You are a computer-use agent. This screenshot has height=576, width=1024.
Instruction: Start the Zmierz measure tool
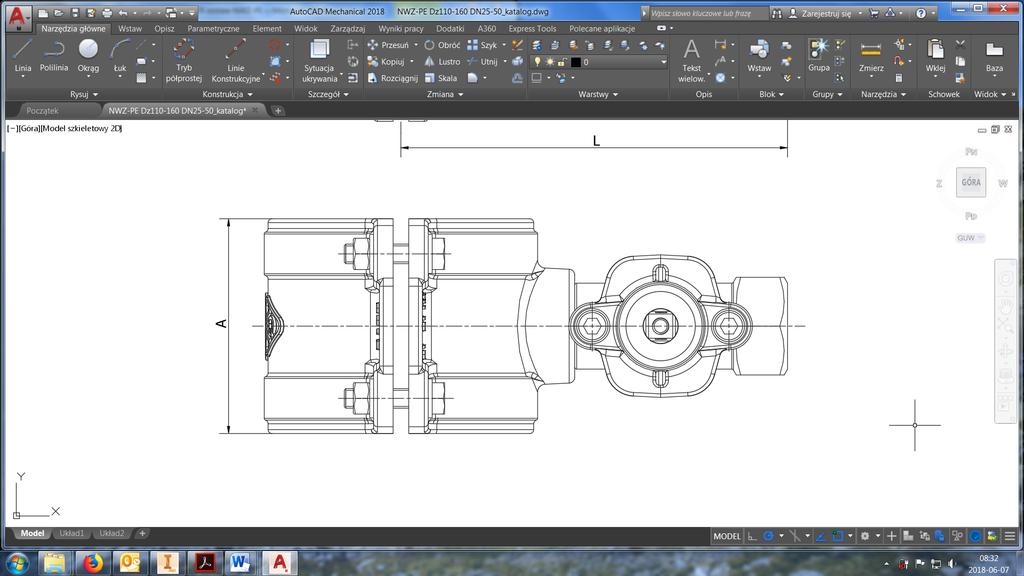871,56
